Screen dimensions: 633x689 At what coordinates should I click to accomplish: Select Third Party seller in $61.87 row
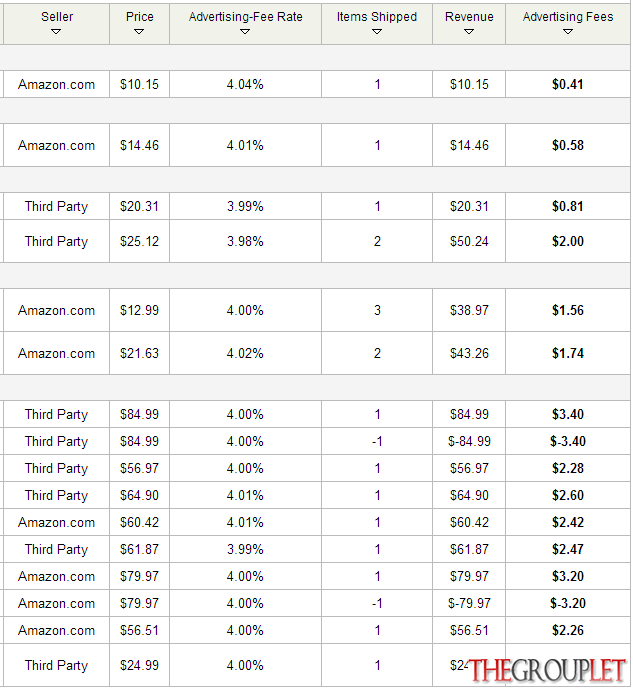[x=56, y=549]
